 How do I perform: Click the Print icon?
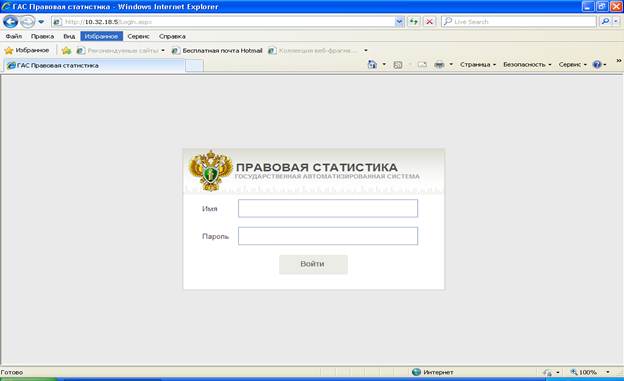pos(439,64)
